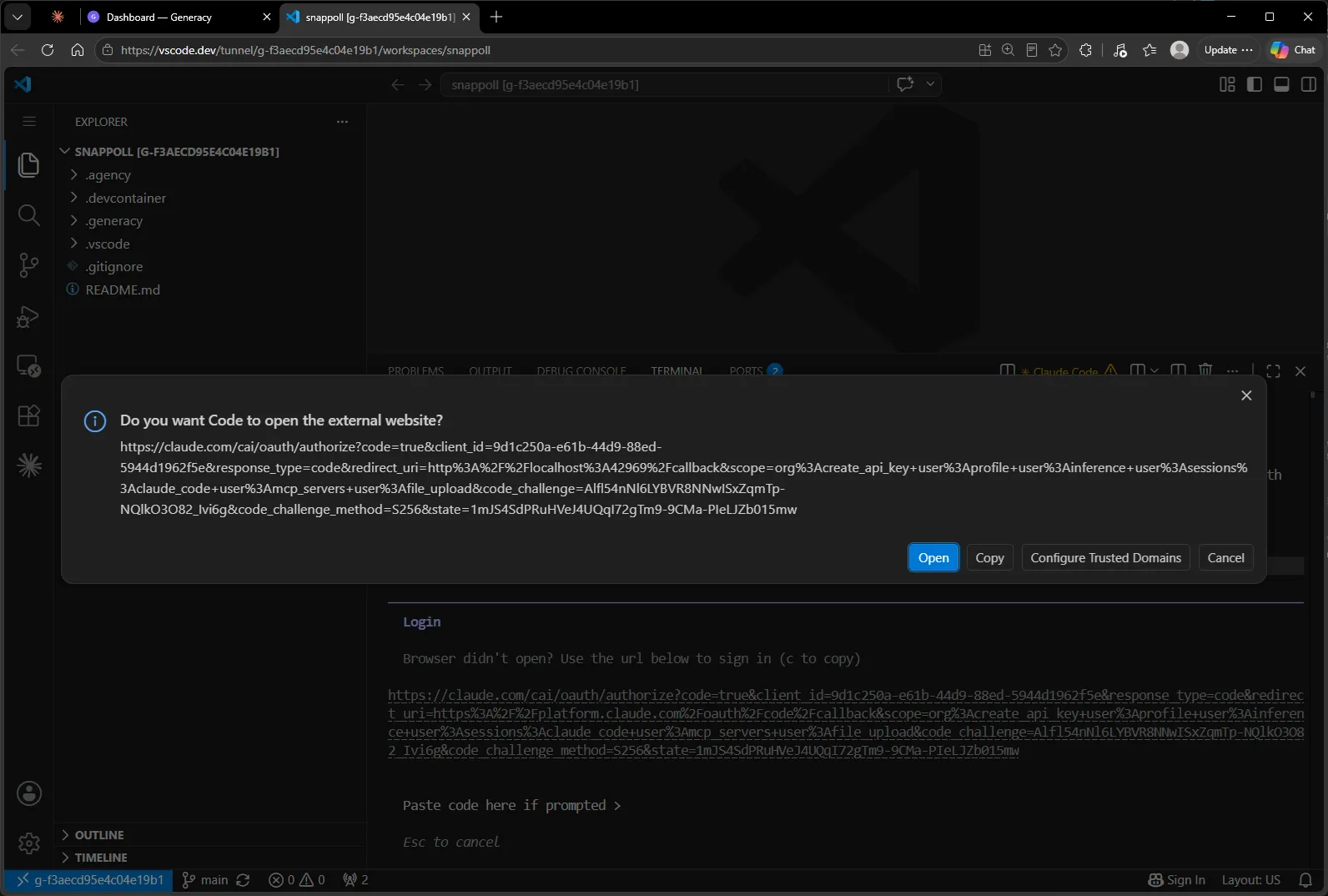Switch to the TERMINAL tab

[x=677, y=371]
